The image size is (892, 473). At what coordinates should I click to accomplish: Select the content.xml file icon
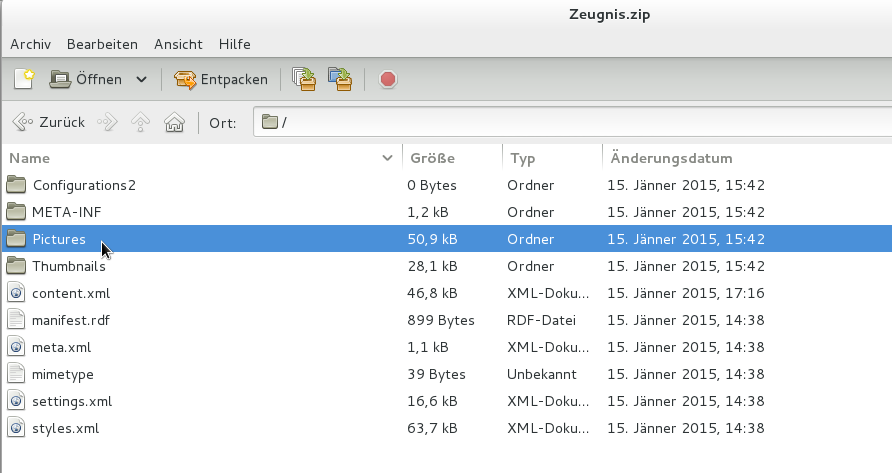[x=16, y=293]
